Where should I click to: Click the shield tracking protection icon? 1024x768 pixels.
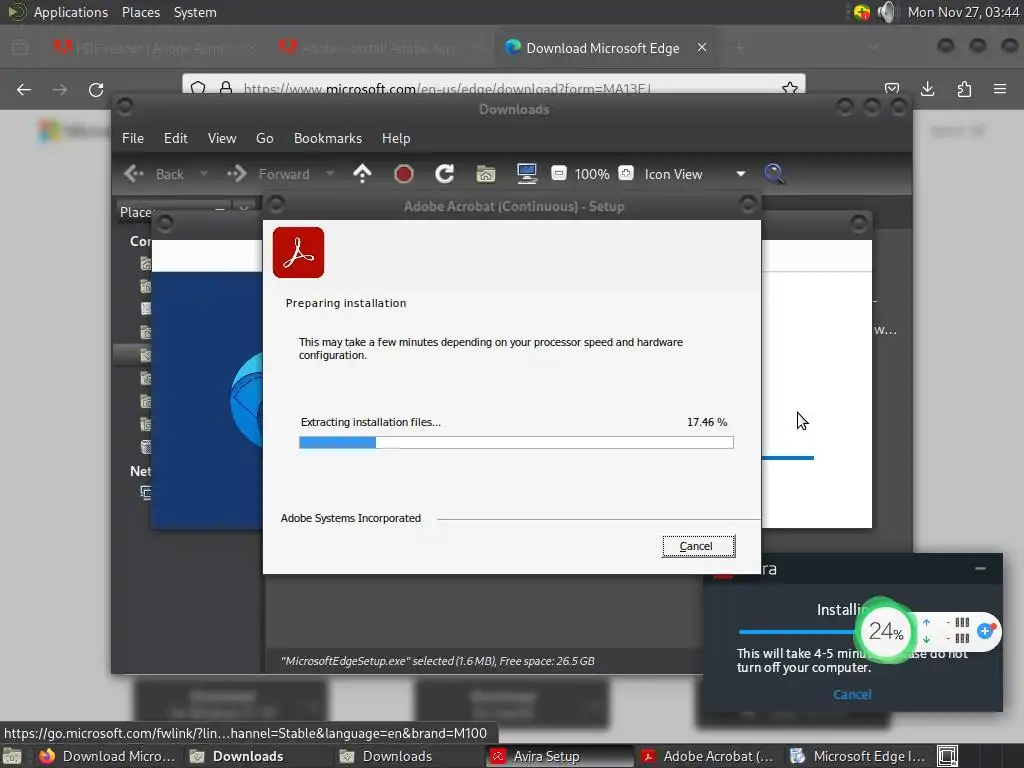199,88
